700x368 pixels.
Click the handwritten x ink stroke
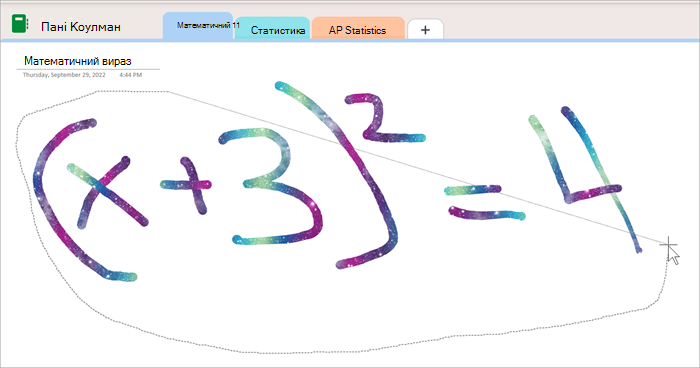click(107, 192)
